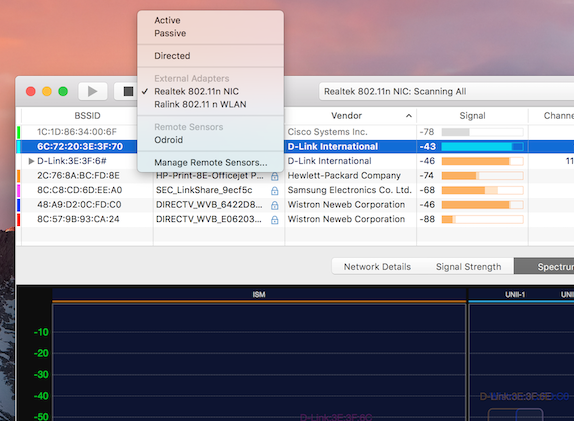The image size is (574, 421).
Task: Select BSSID 48:A9:D2:0C:FD:C0
Action: click(79, 205)
